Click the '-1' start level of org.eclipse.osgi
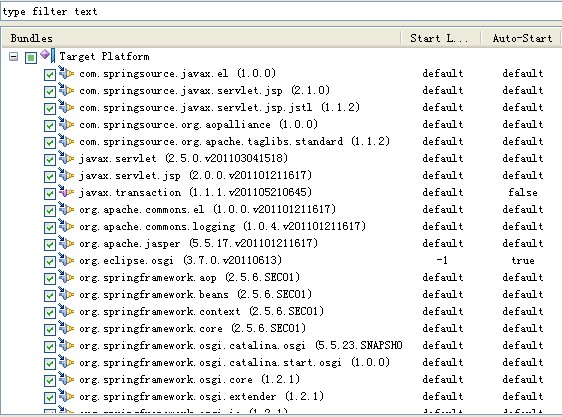The image size is (562, 417). [x=442, y=260]
